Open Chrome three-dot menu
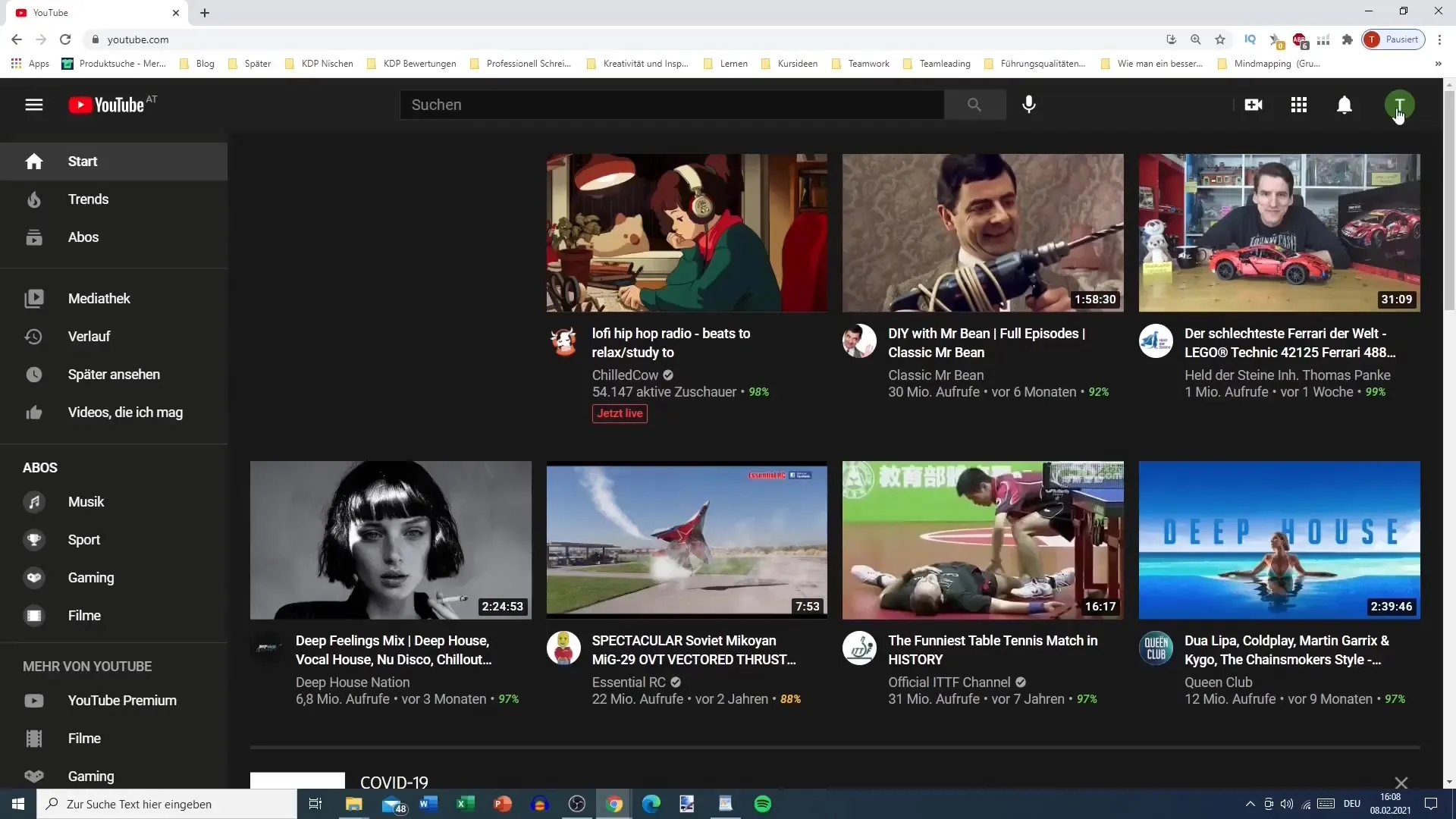The width and height of the screenshot is (1456, 819). 1439,39
